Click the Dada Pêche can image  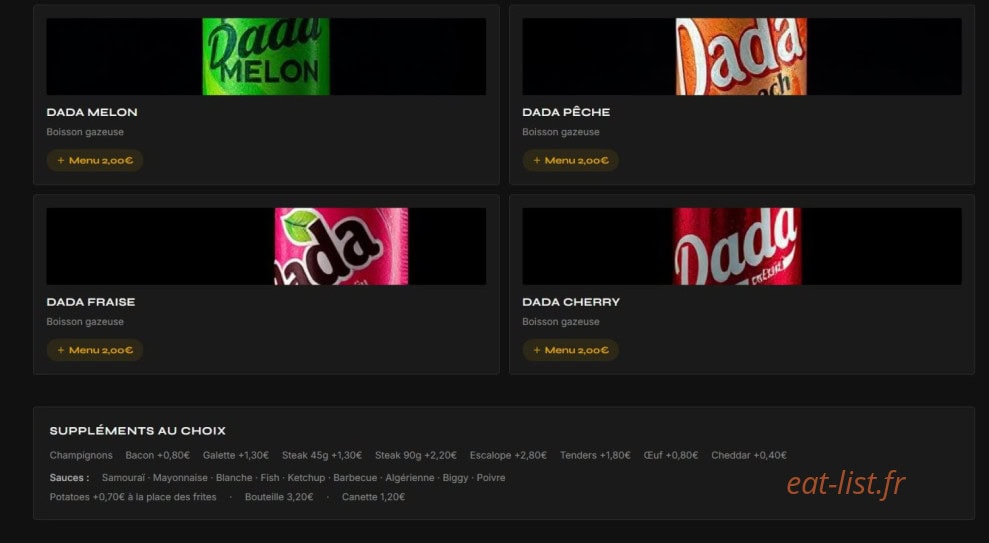tap(741, 57)
